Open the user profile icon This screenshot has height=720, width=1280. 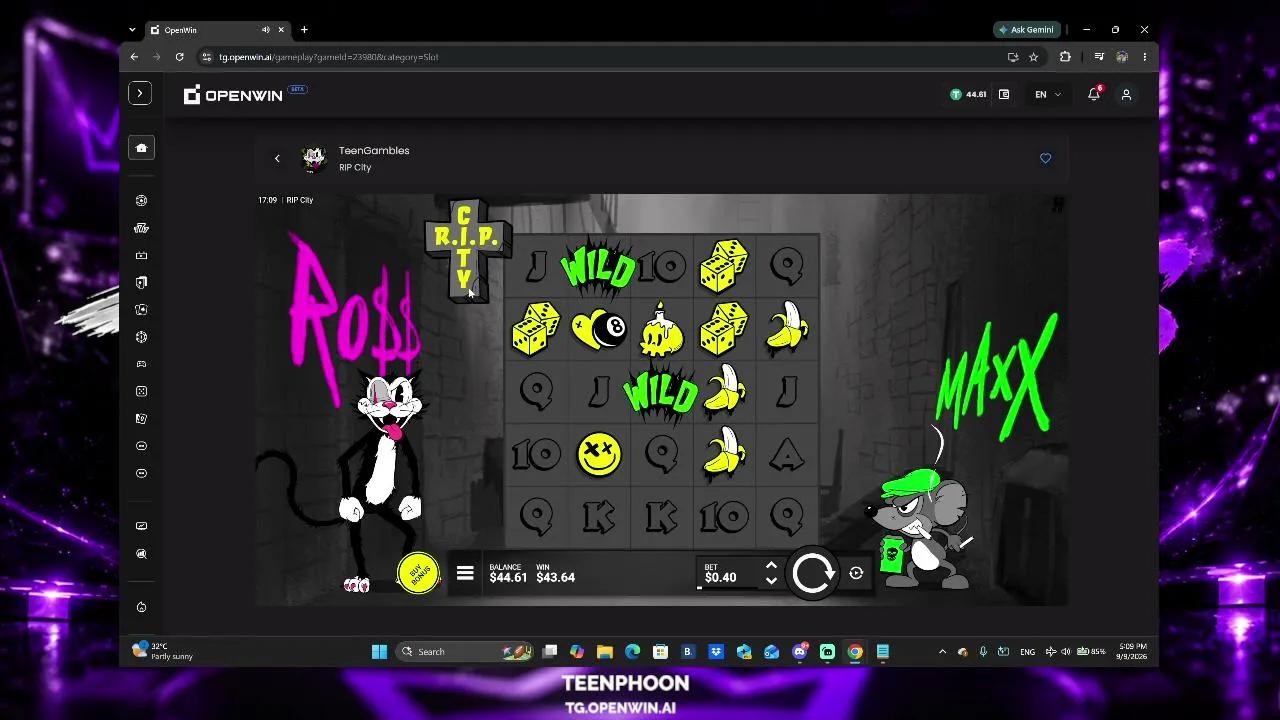coord(1126,94)
